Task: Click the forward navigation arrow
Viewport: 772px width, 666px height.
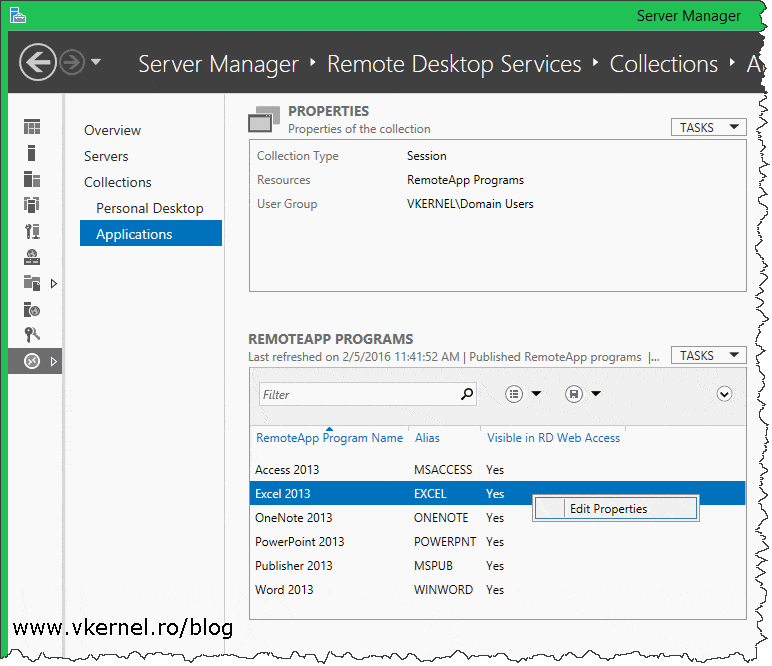Action: (72, 63)
